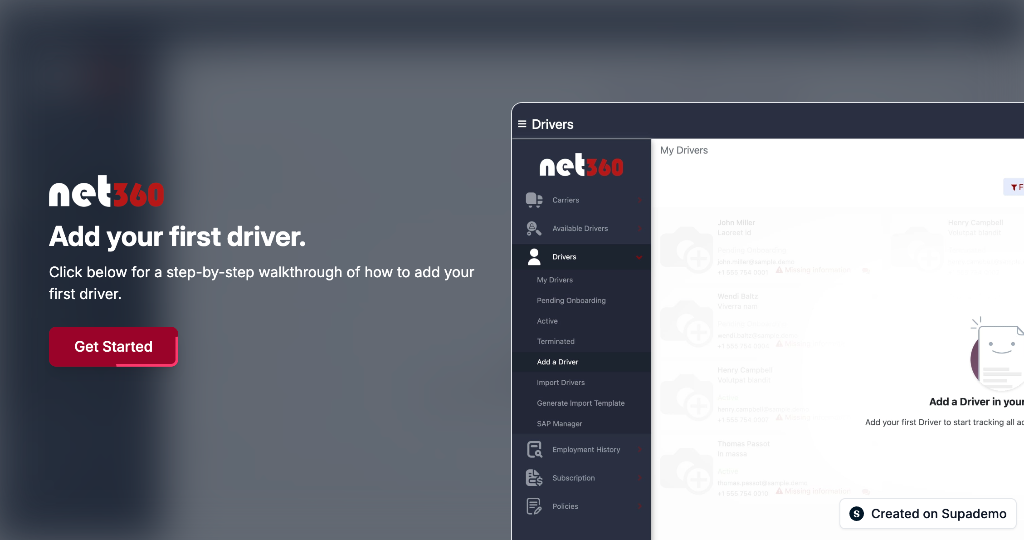The width and height of the screenshot is (1024, 540).
Task: Click the Carriers label in sidebar
Action: (566, 200)
